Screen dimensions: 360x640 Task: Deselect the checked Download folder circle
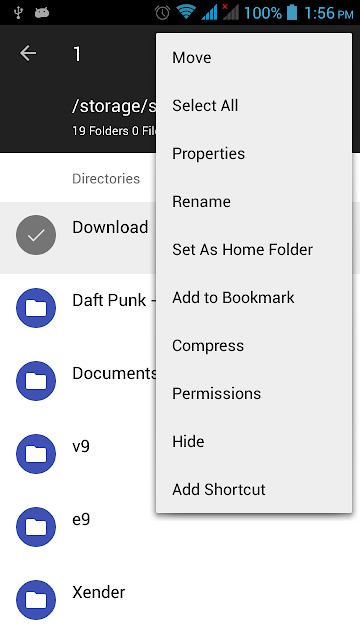pyautogui.click(x=36, y=235)
